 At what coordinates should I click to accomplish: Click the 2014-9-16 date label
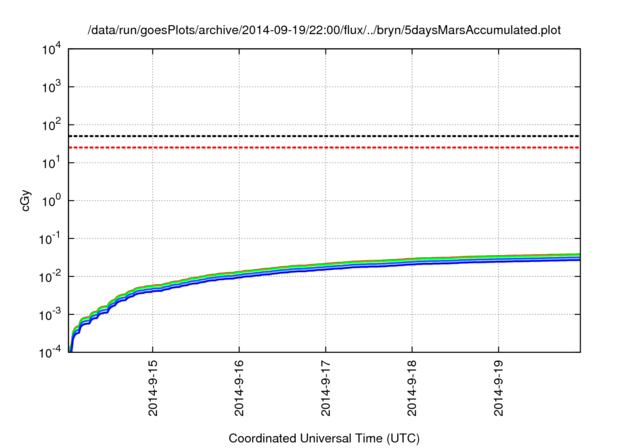coord(239,388)
